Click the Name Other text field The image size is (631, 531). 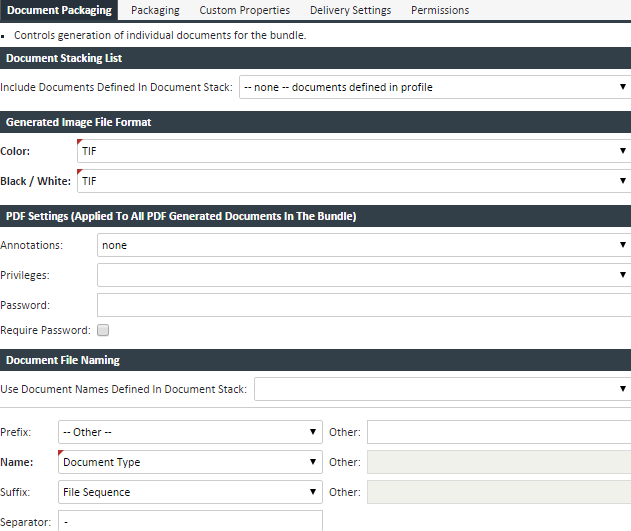[x=498, y=462]
